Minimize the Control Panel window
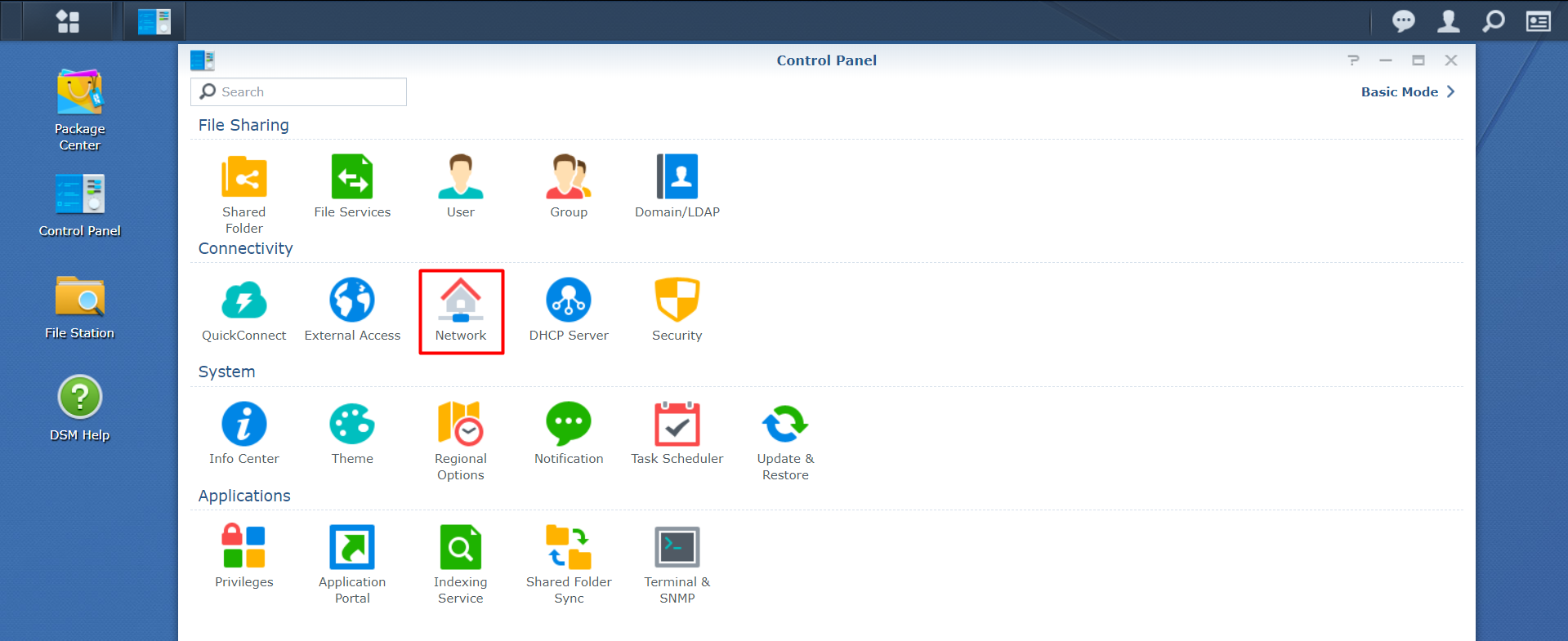1568x641 pixels. (1386, 60)
